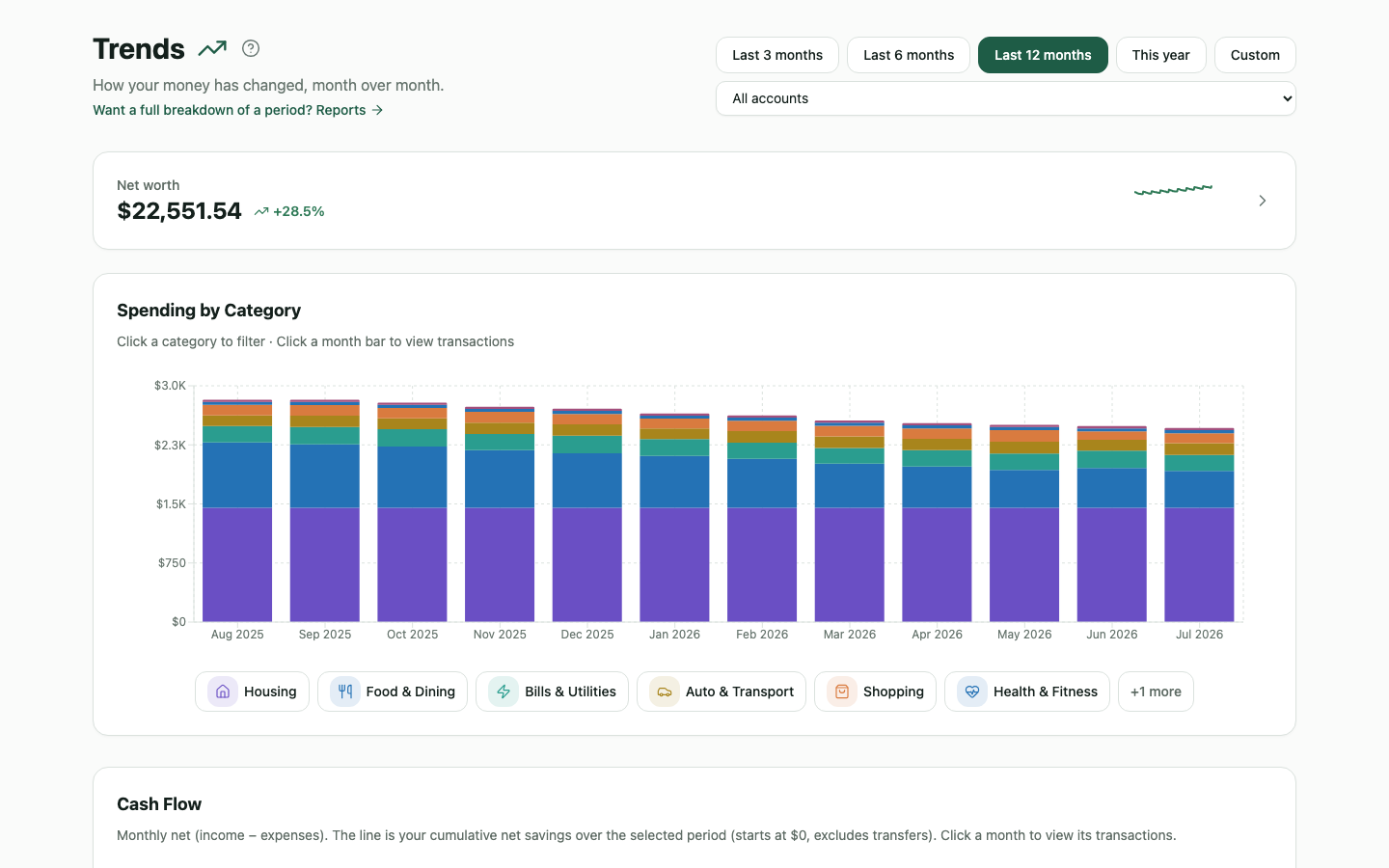Screen dimensions: 1389x868
Task: Filter chart by Auto & Transport category
Action: click(722, 692)
